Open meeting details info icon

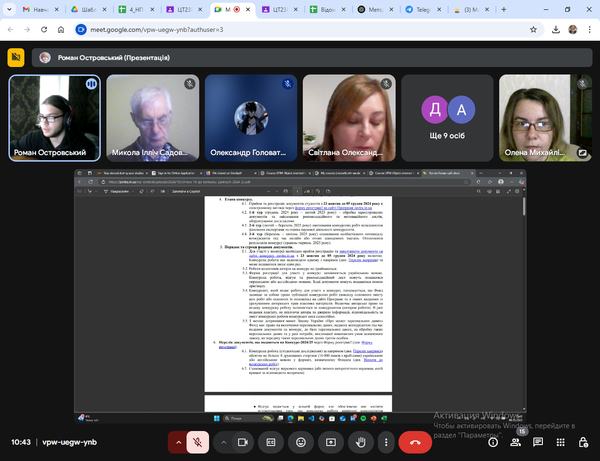point(488,441)
